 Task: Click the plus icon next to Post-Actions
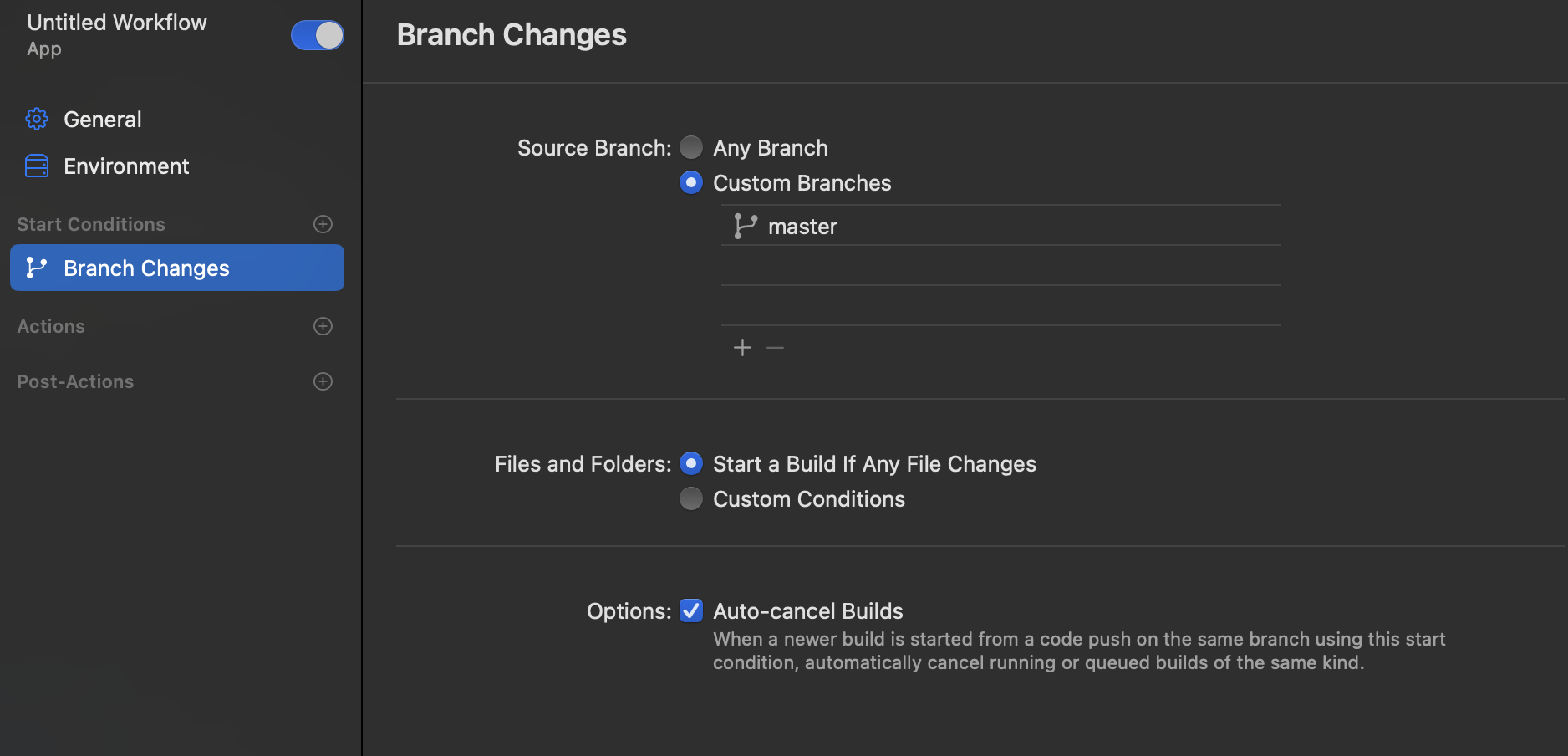coord(323,381)
